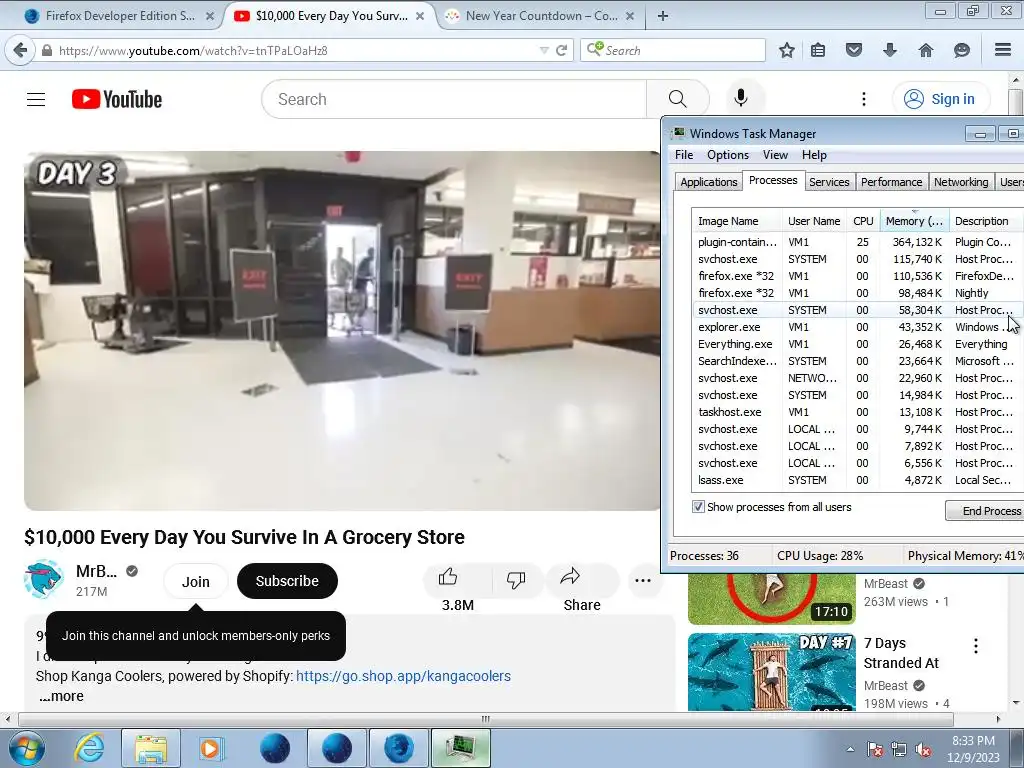Open Task Manager View menu
Image resolution: width=1024 pixels, height=768 pixels.
click(775, 155)
